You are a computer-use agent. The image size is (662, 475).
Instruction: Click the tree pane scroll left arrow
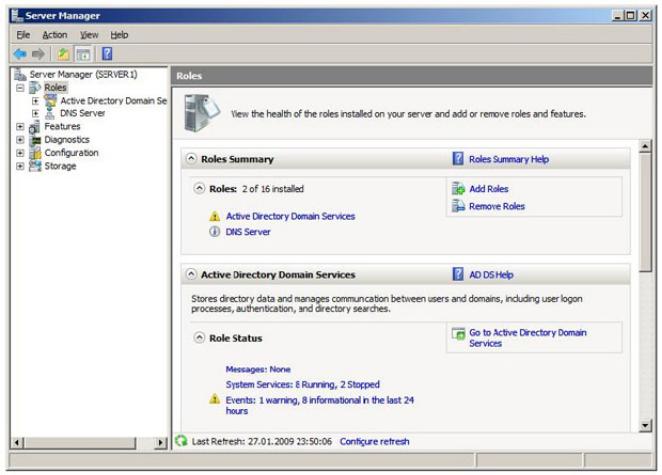(x=17, y=442)
